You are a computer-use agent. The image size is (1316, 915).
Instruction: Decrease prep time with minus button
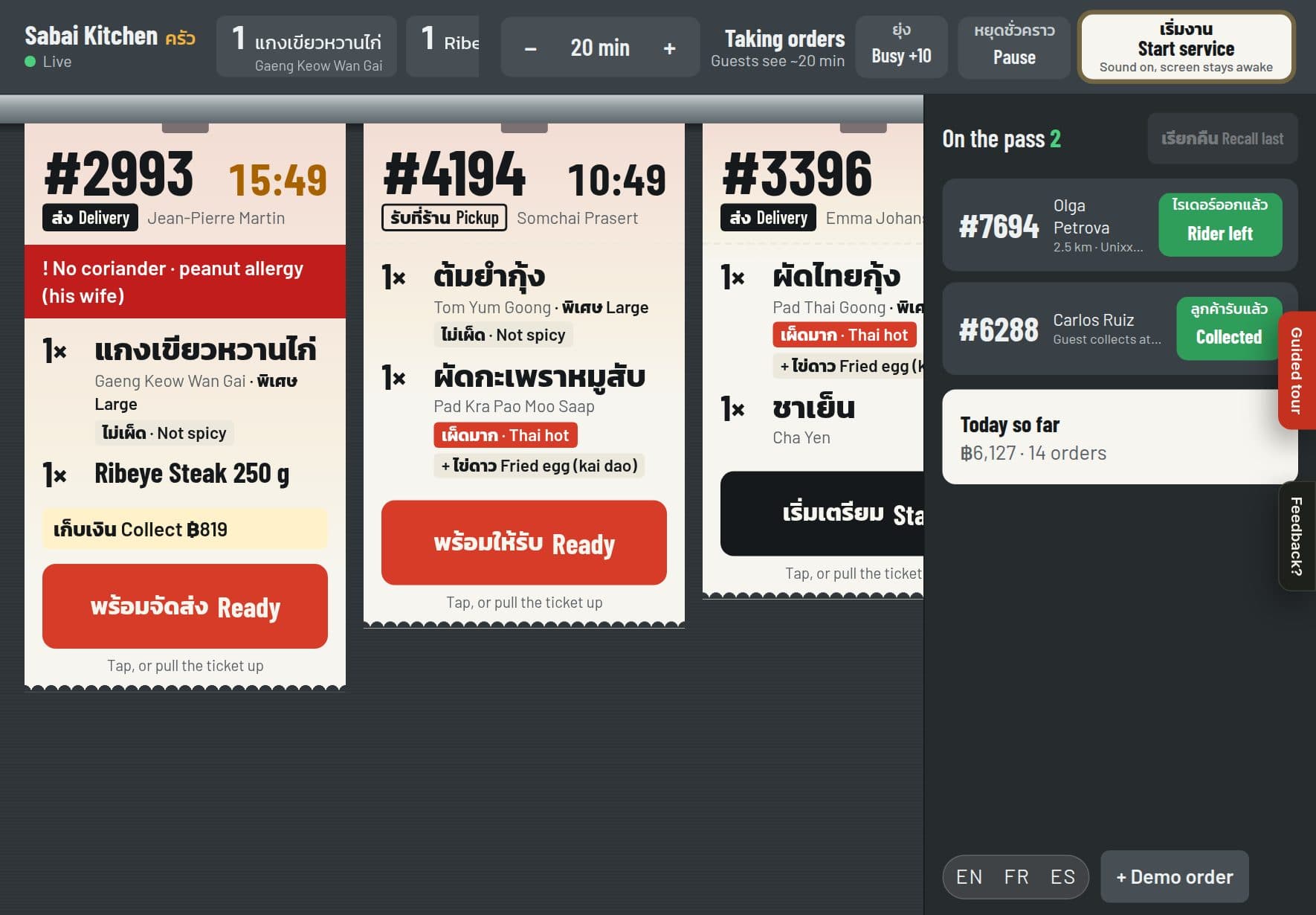tap(530, 48)
